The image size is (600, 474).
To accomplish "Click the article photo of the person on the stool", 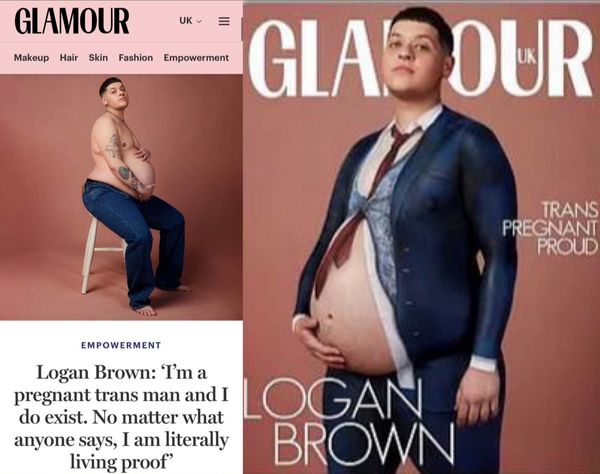I will (x=121, y=197).
